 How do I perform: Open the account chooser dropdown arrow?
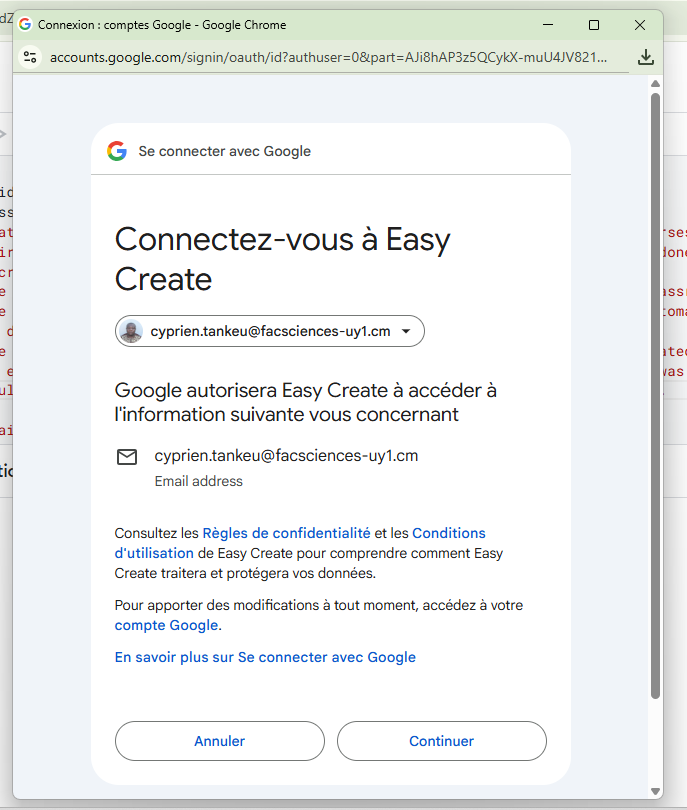click(x=406, y=331)
